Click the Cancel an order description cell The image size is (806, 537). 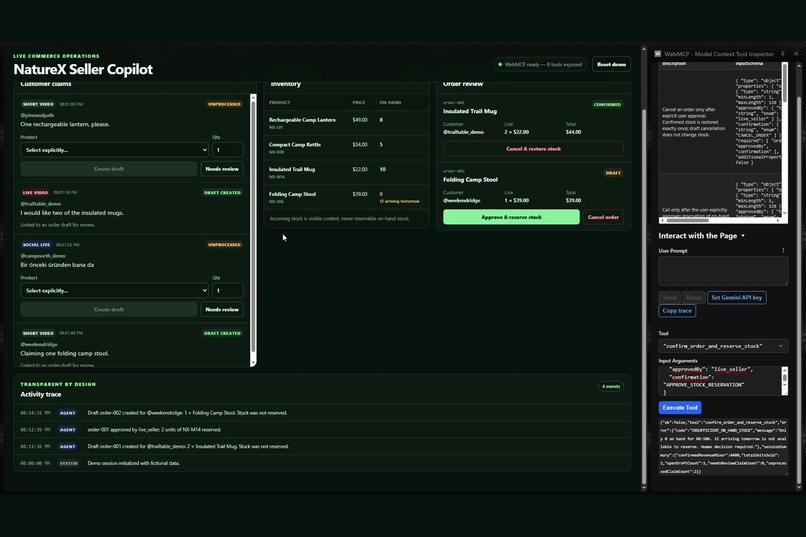[x=694, y=122]
